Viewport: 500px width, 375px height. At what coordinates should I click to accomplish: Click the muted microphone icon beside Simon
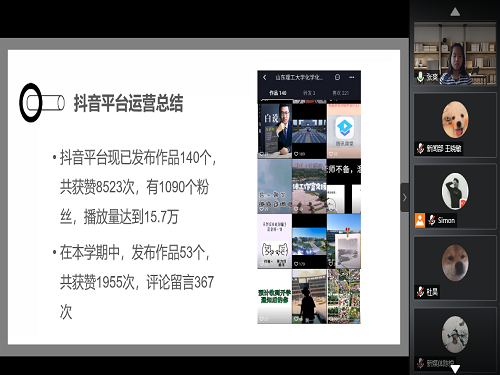(x=432, y=220)
